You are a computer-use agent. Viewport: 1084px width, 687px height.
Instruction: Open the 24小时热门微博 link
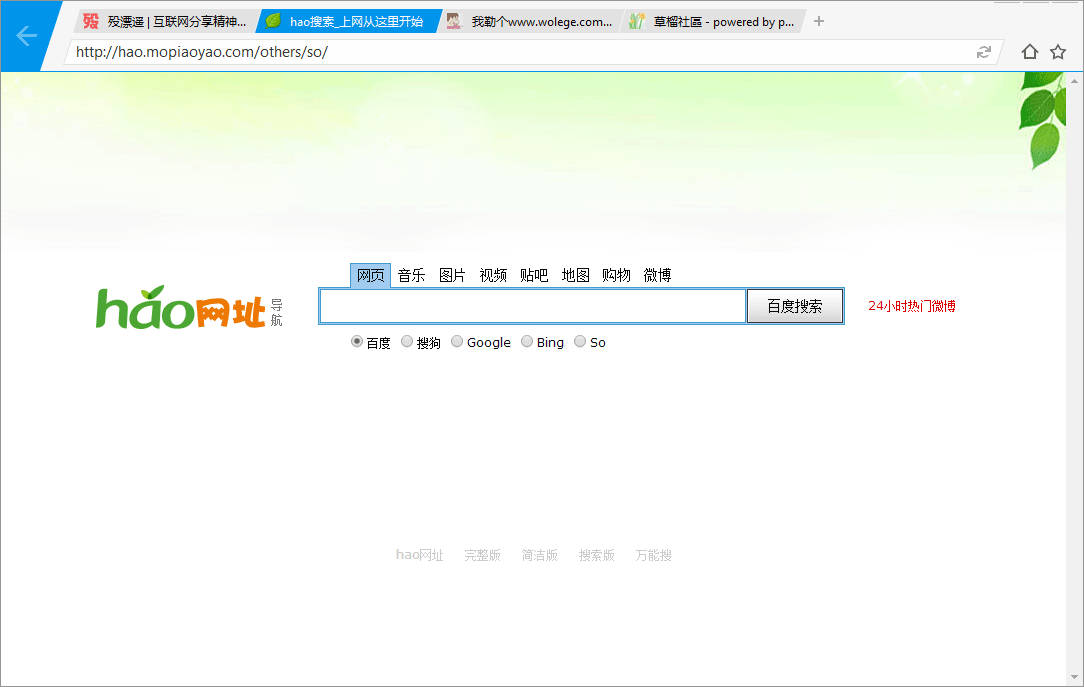pyautogui.click(x=912, y=306)
